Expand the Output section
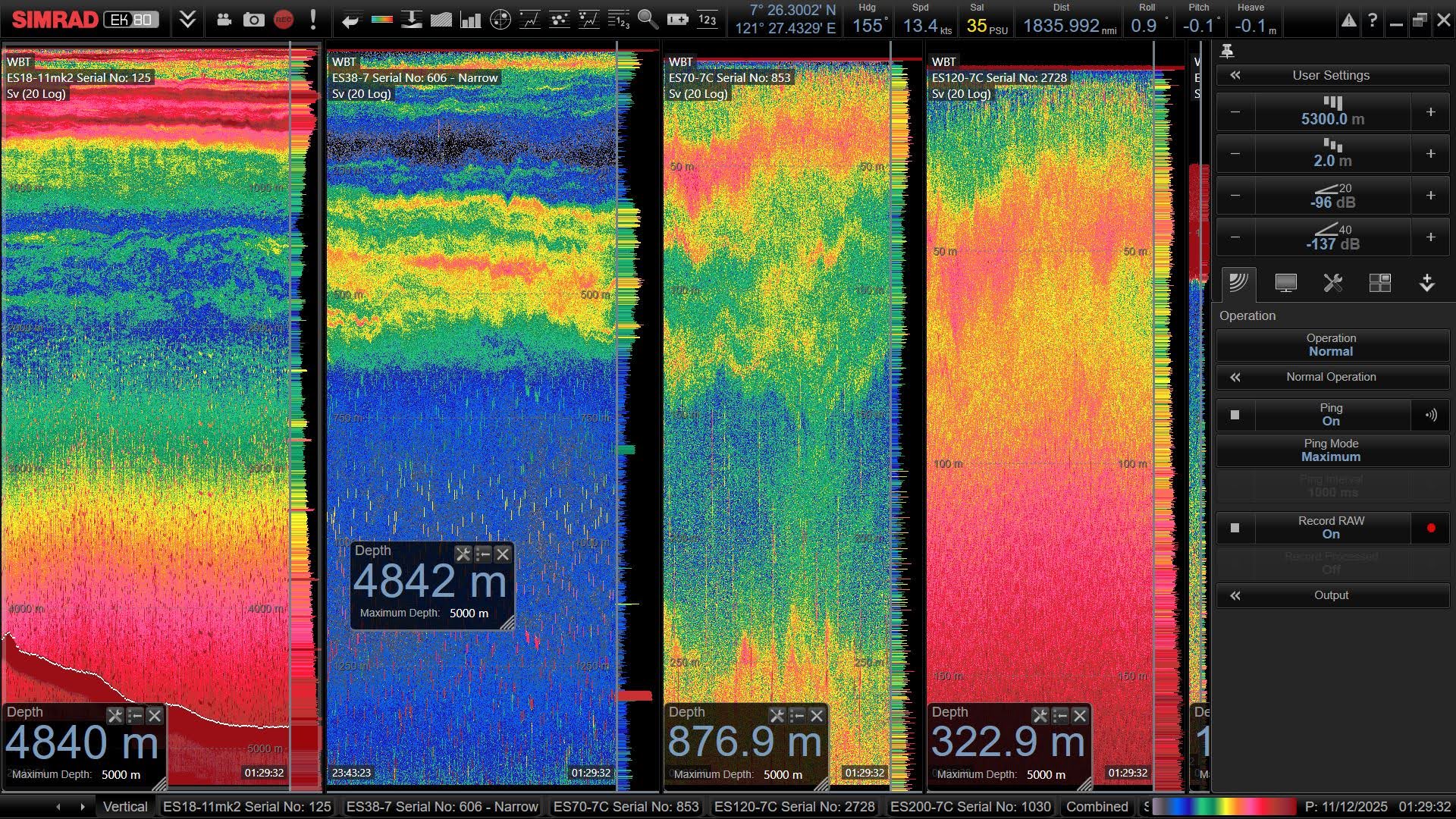Viewport: 1456px width, 819px height. click(x=1332, y=595)
